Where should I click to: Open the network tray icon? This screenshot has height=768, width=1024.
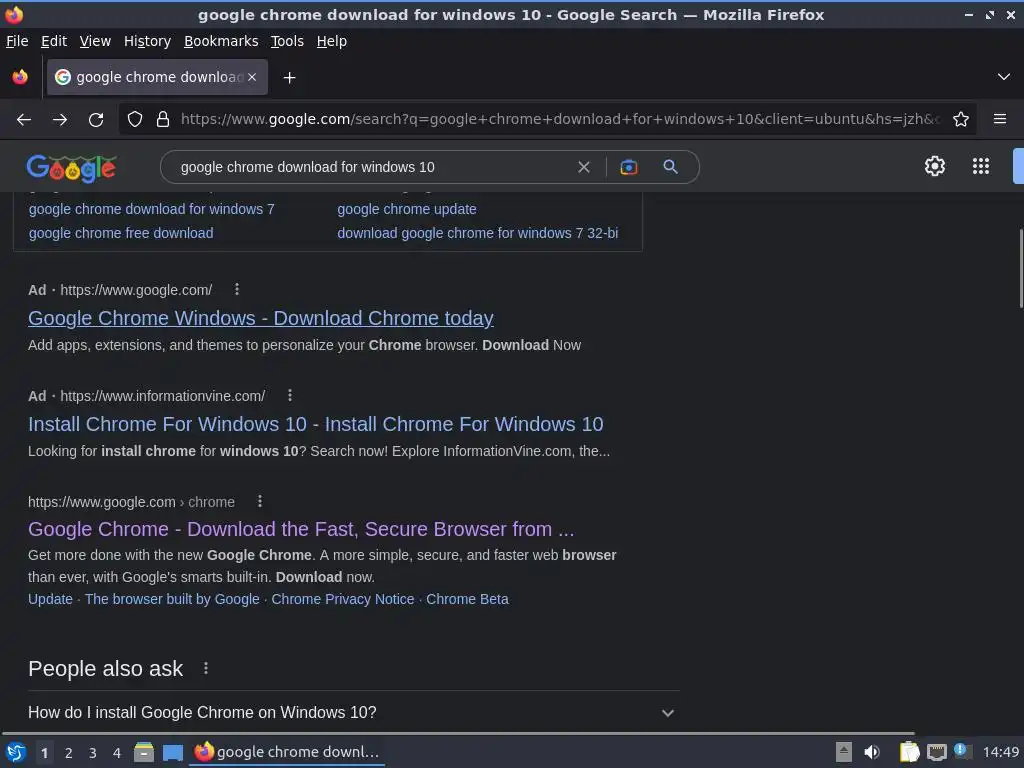pyautogui.click(x=936, y=752)
